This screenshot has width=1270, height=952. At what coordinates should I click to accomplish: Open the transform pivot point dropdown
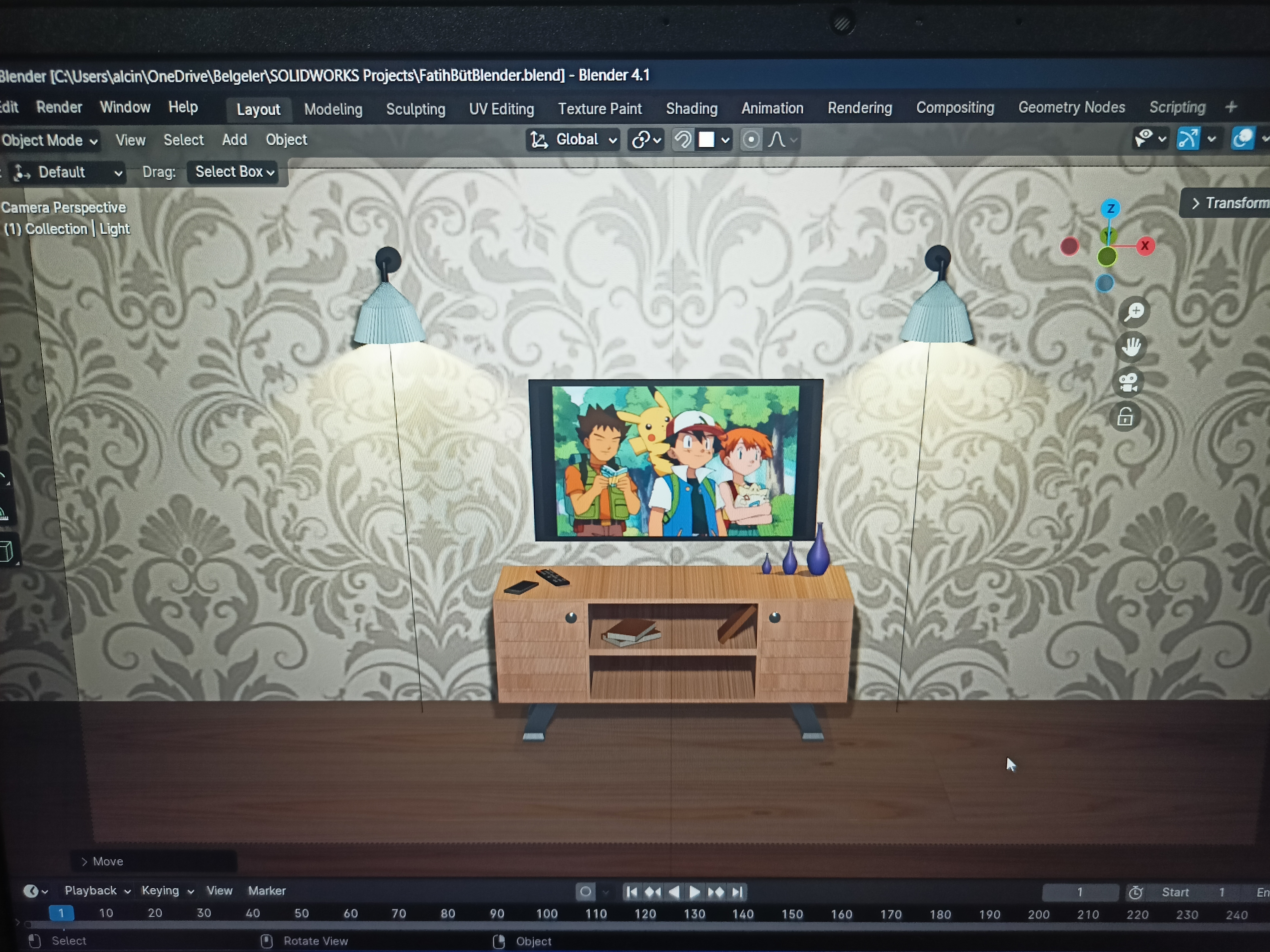pos(647,139)
